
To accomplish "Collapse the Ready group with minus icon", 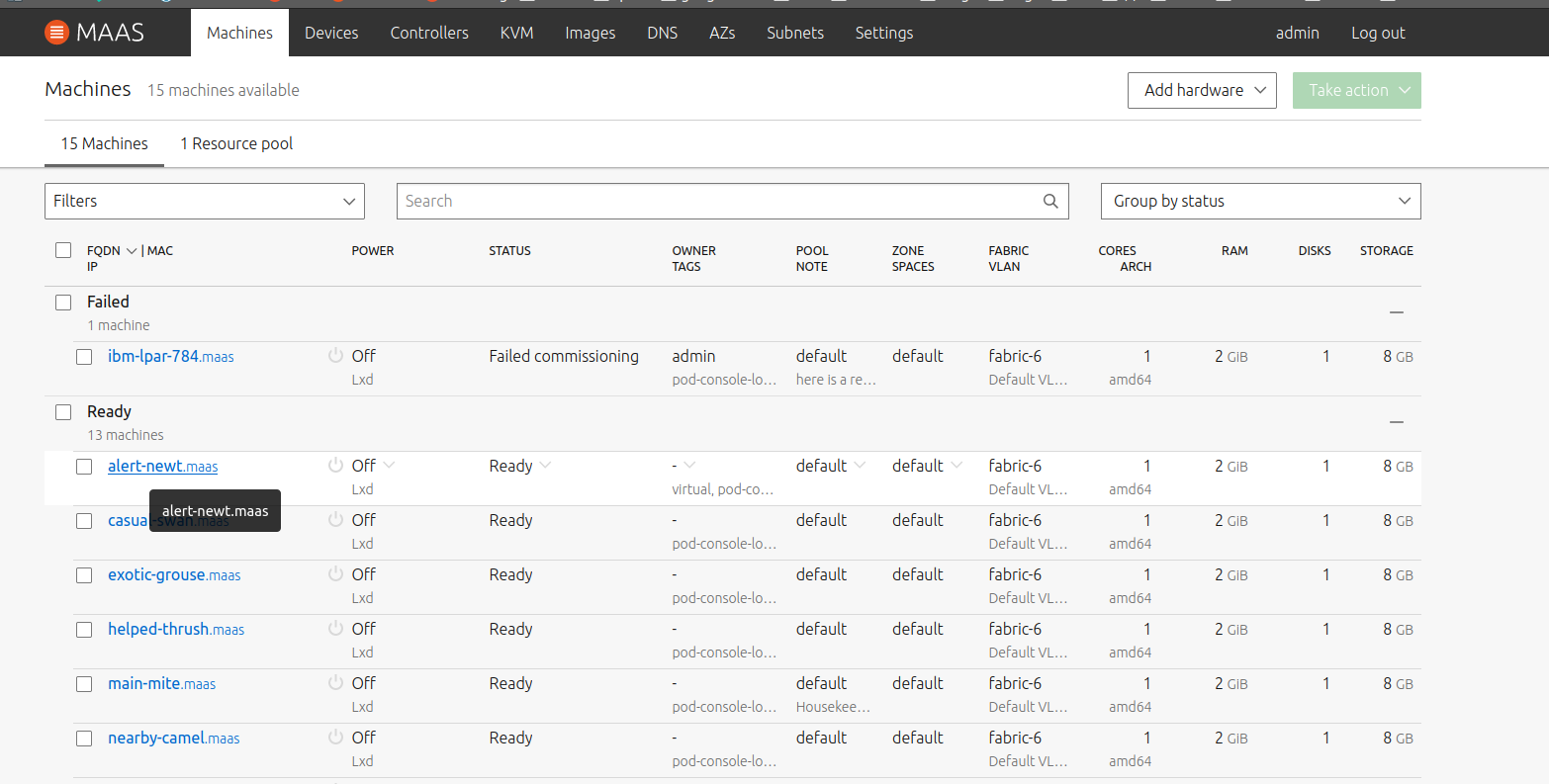I will point(1396,422).
